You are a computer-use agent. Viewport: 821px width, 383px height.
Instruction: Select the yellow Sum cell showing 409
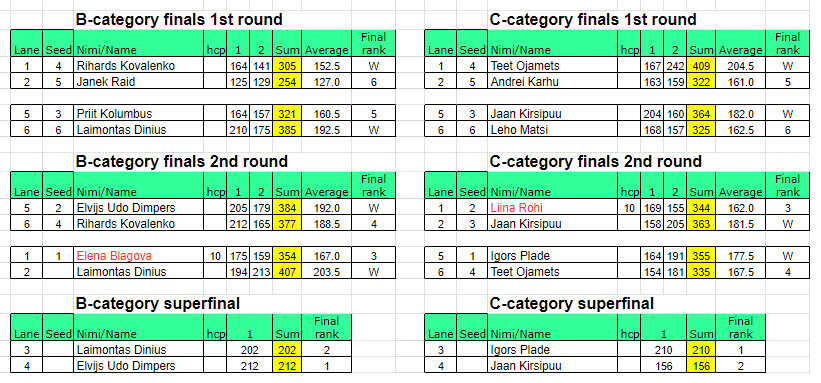click(701, 65)
